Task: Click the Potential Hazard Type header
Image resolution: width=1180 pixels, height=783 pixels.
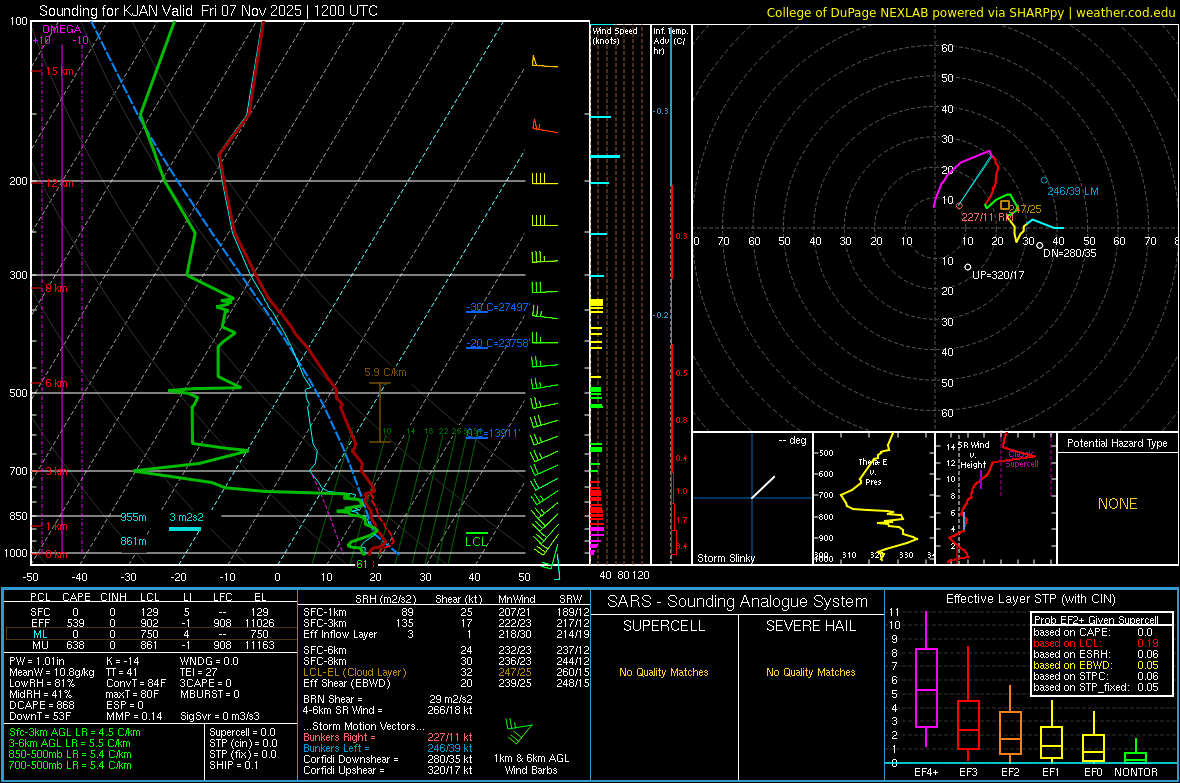Action: pos(1118,443)
